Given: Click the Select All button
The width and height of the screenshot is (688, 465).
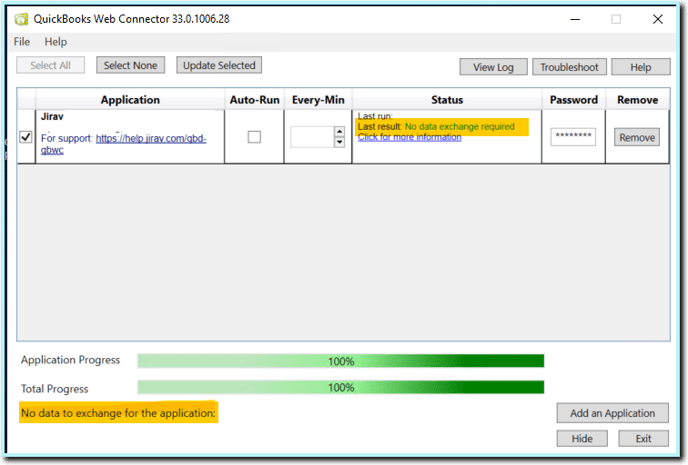Looking at the screenshot, I should point(50,65).
